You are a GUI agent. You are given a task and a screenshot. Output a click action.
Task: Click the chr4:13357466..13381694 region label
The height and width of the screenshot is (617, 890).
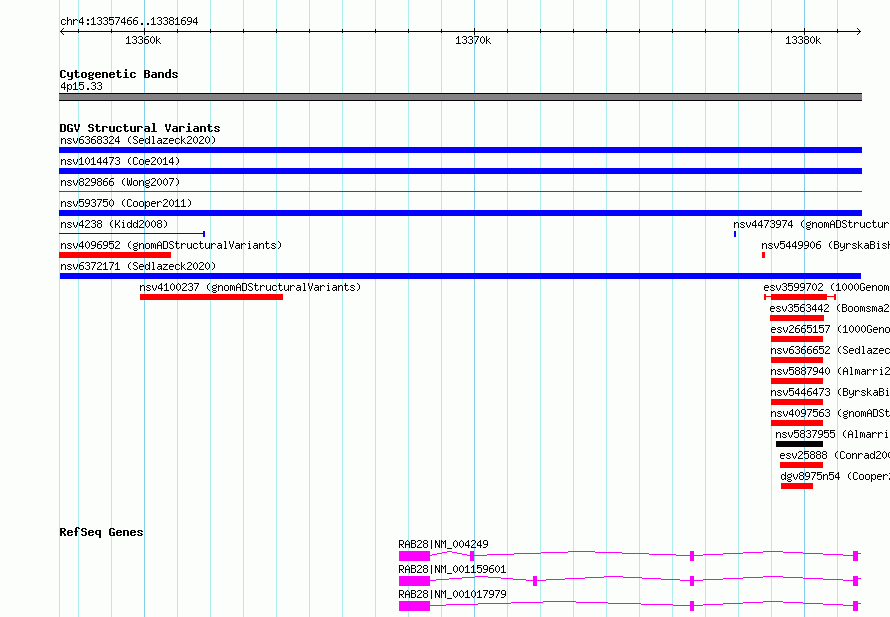coord(129,21)
